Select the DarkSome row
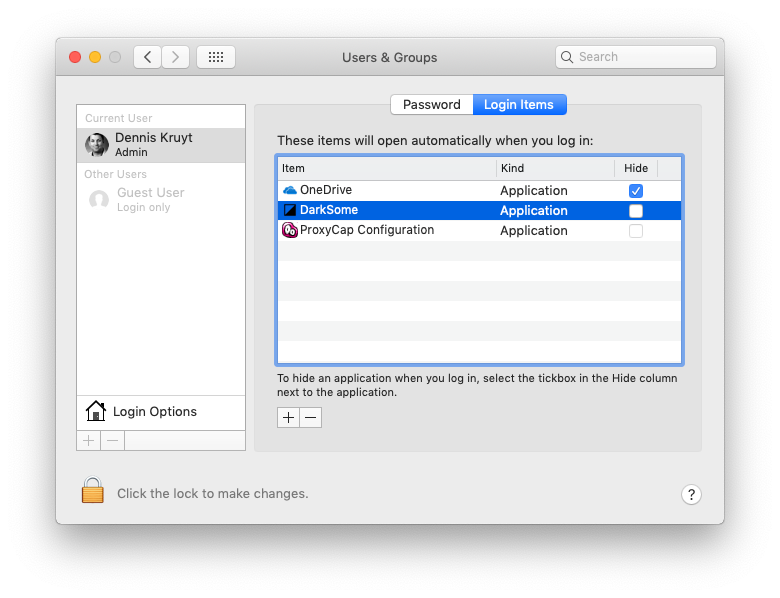This screenshot has height=598, width=780. click(480, 210)
